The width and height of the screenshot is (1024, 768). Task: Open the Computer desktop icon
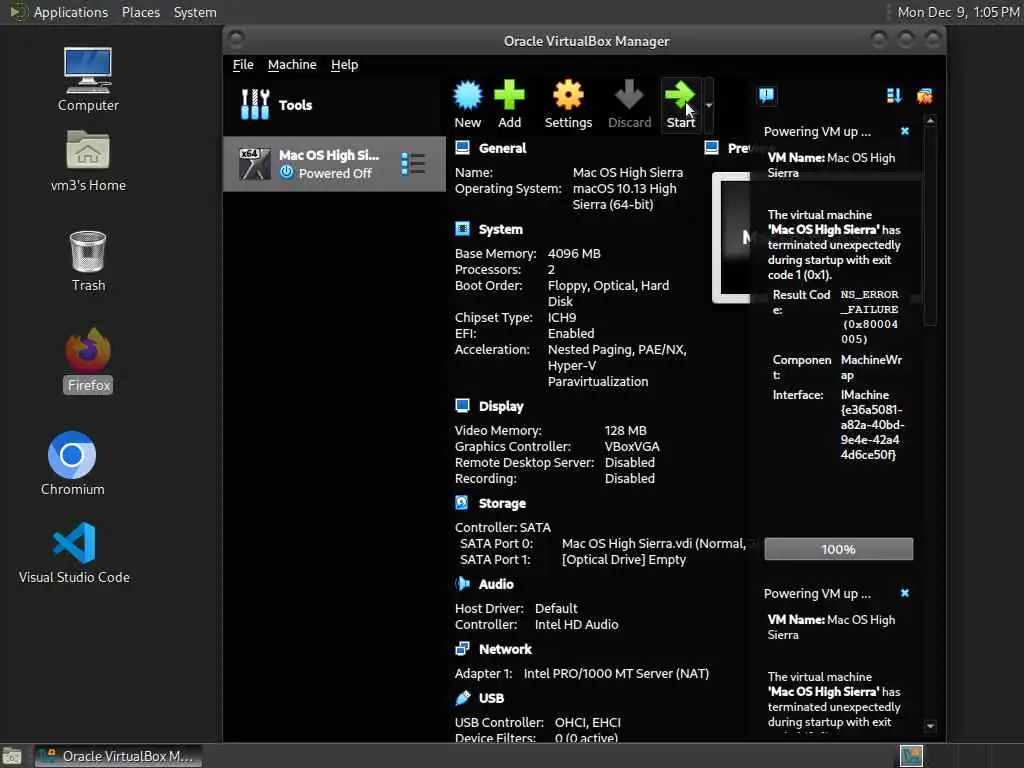88,80
